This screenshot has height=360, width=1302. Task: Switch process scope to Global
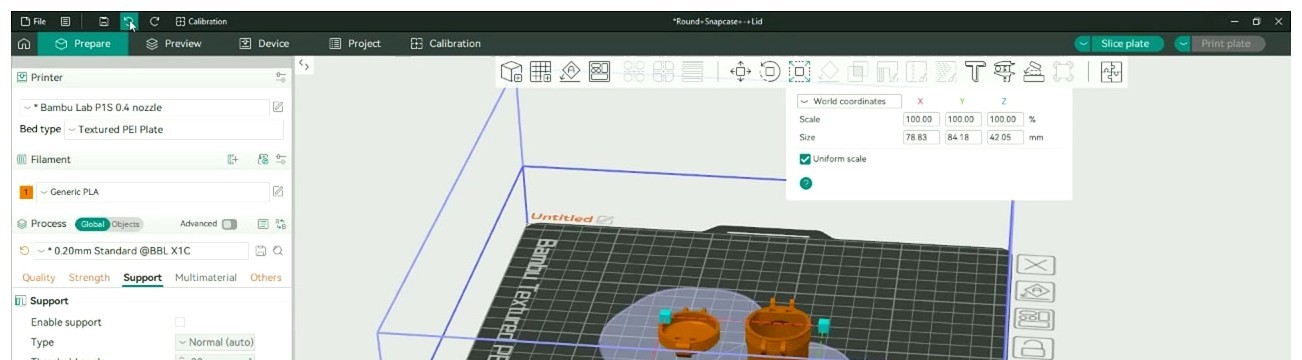(92, 224)
